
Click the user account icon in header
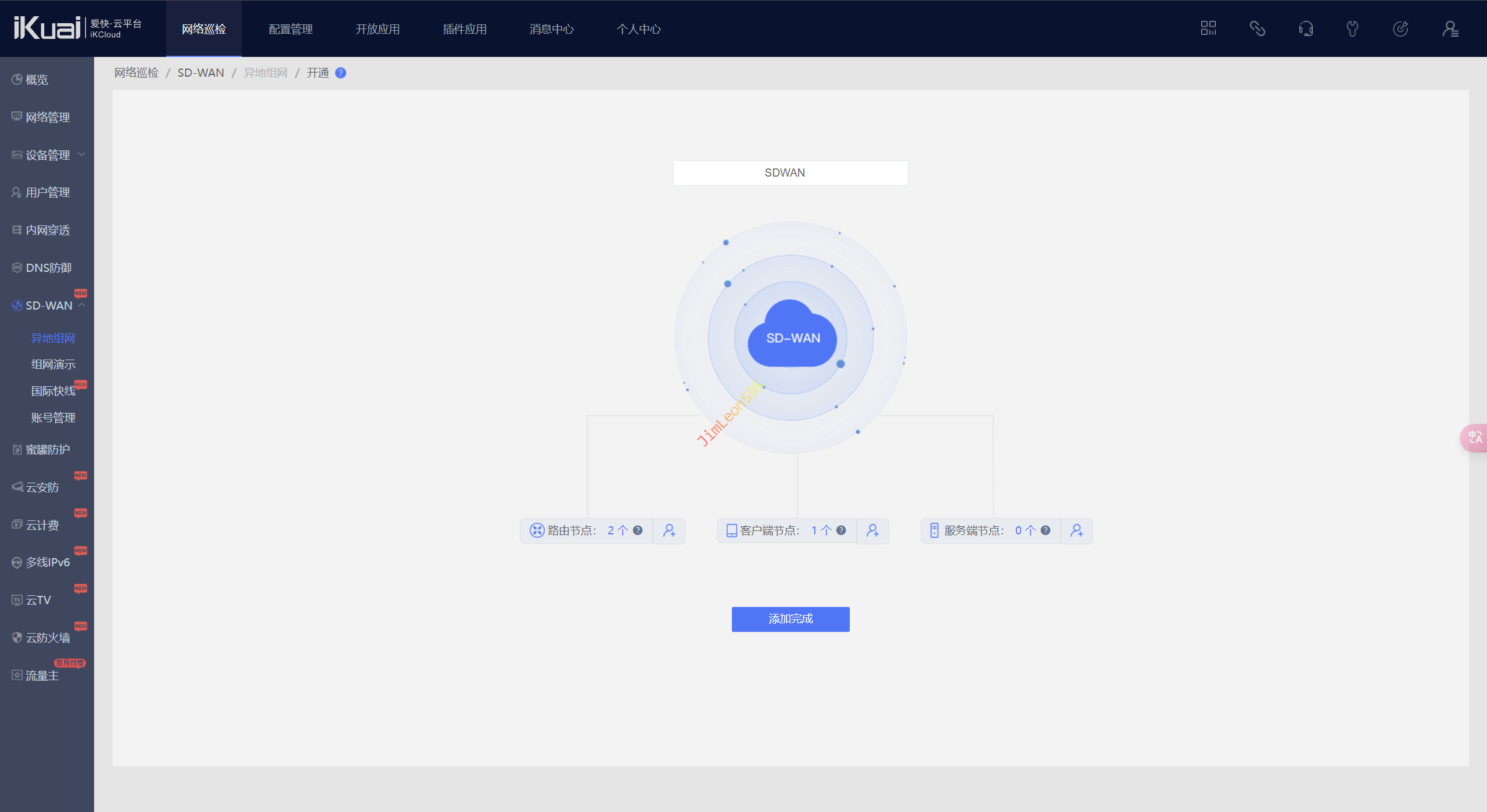click(x=1450, y=28)
